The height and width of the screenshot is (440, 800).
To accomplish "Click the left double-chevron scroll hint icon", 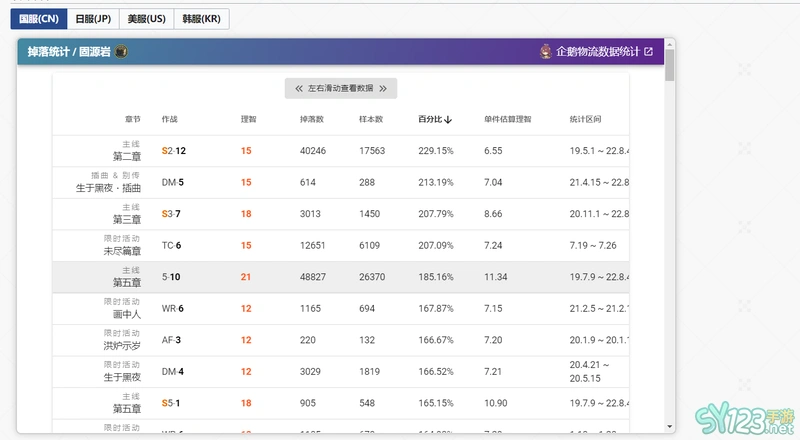I will (298, 89).
